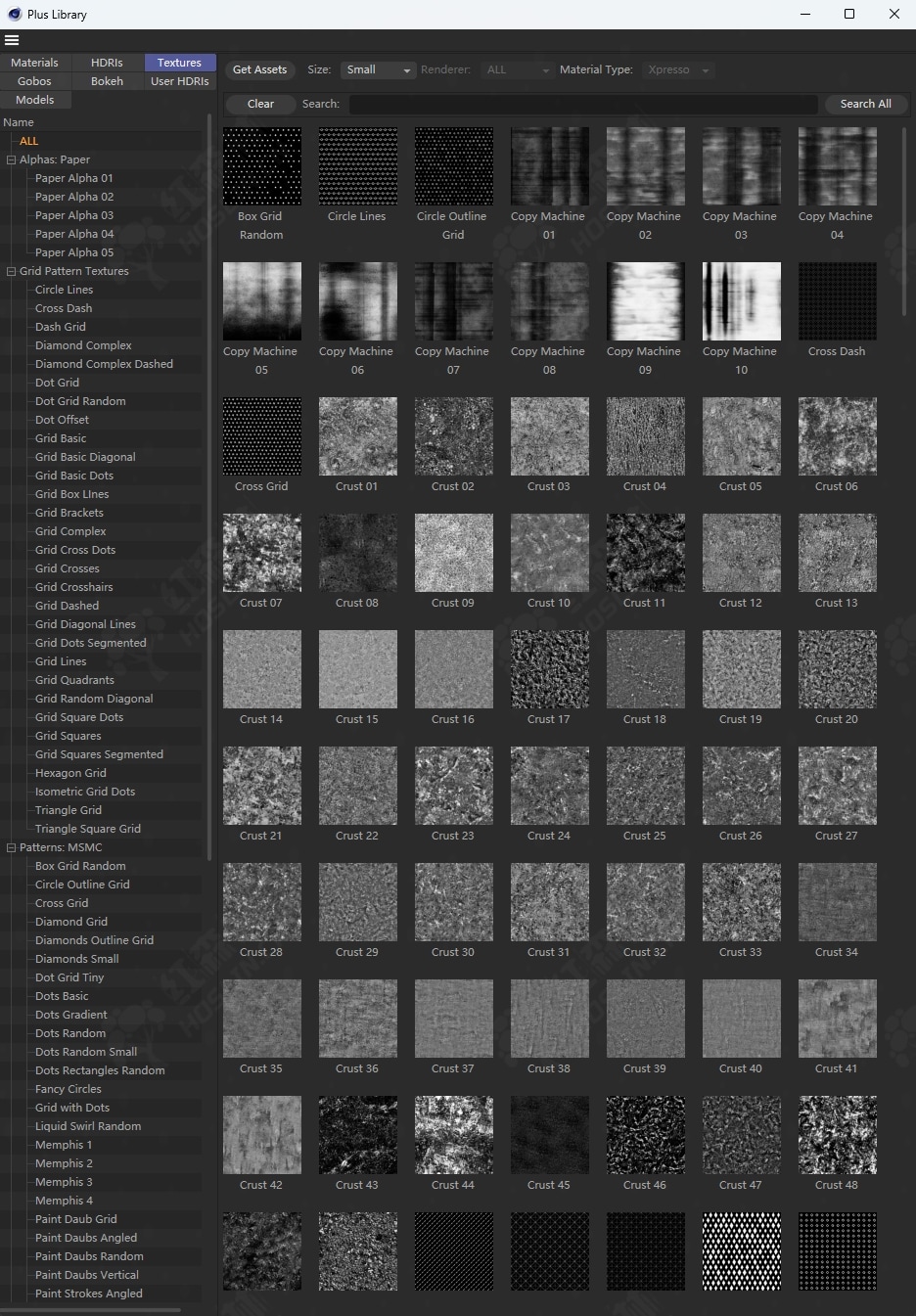The image size is (916, 1316).
Task: Select the Box Grid Random texture thumbnail
Action: (262, 166)
